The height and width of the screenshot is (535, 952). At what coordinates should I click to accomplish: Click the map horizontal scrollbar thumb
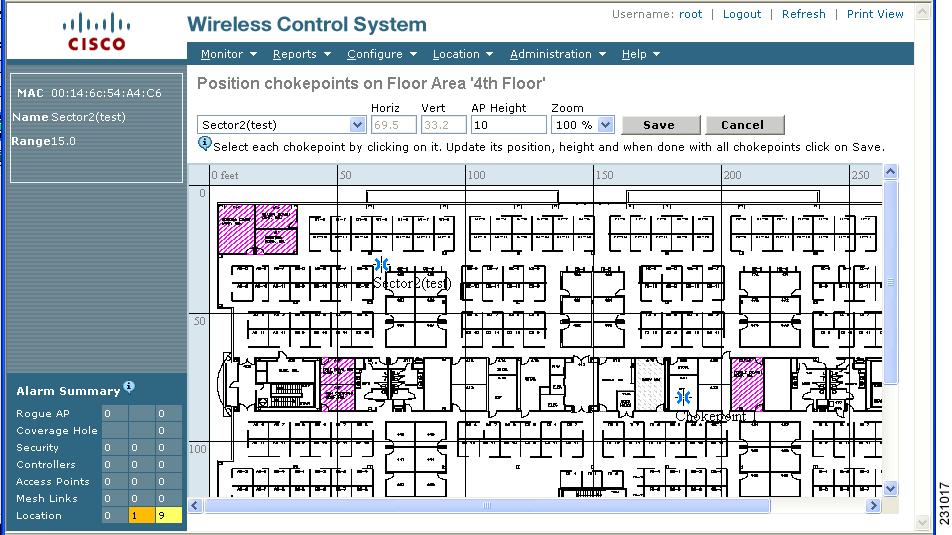pos(487,505)
